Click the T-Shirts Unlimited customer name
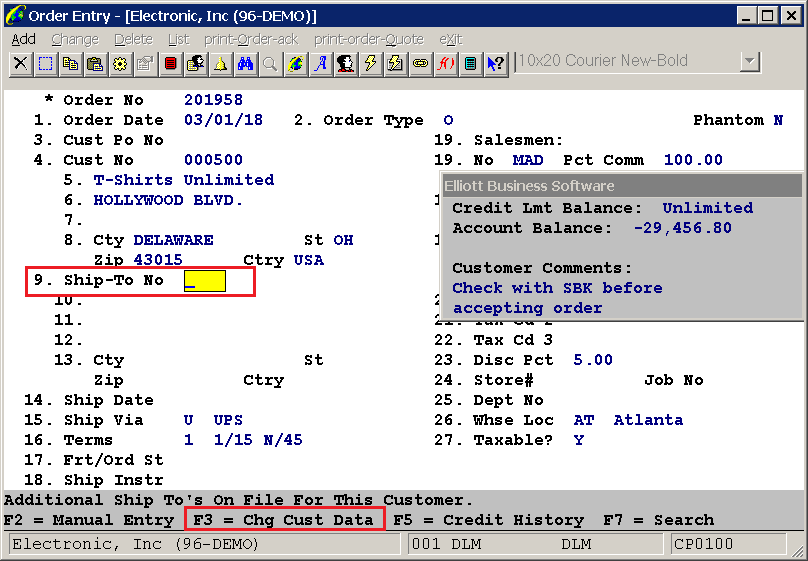808x561 pixels. (x=184, y=180)
